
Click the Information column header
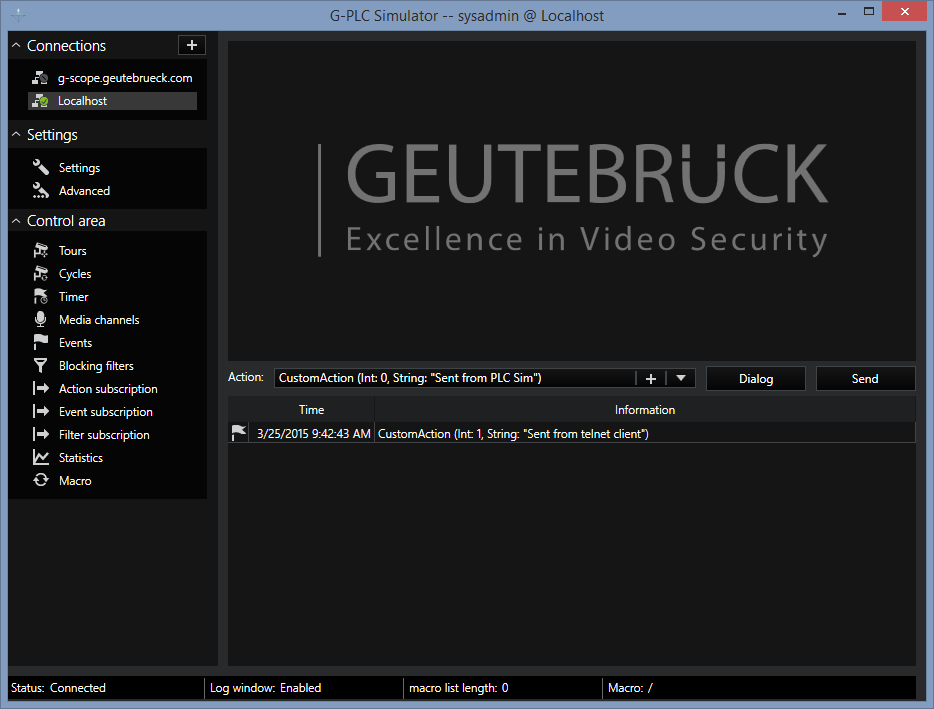click(x=645, y=410)
